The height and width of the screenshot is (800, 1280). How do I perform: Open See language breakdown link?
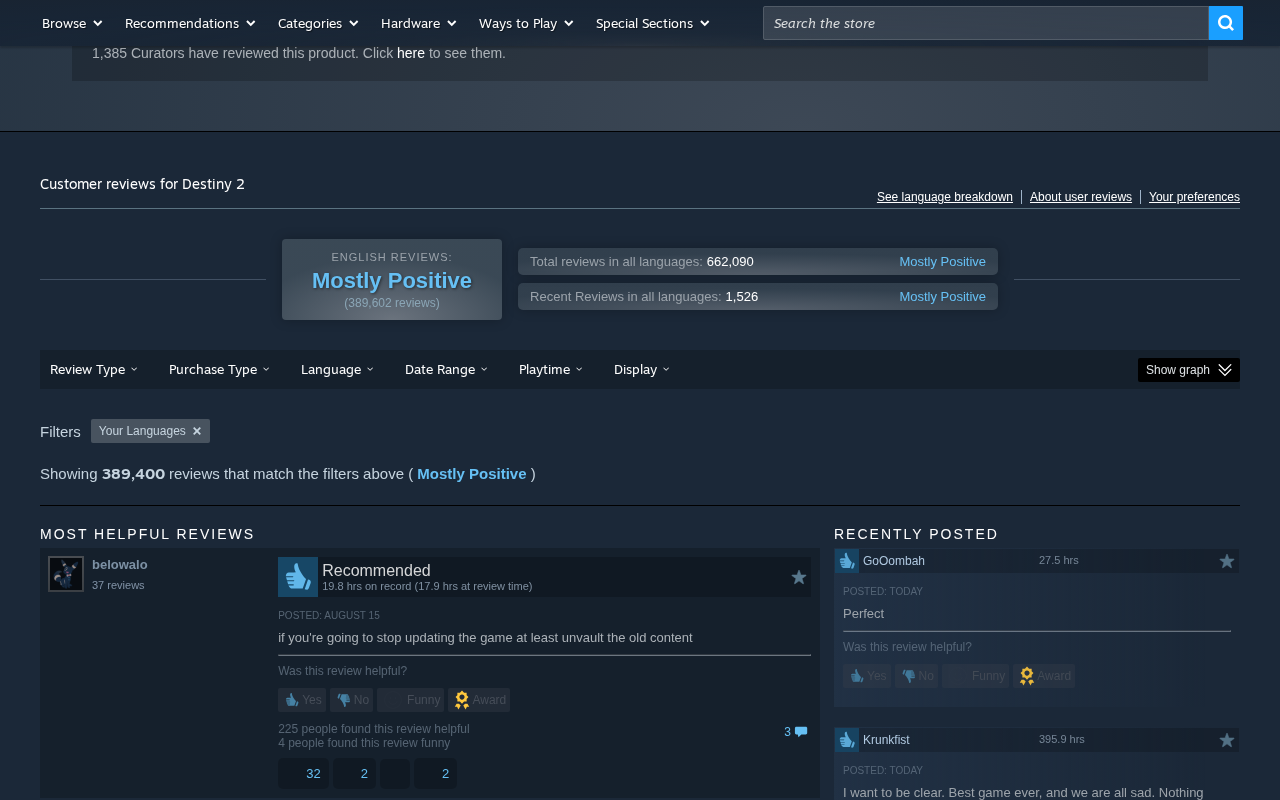pyautogui.click(x=945, y=197)
